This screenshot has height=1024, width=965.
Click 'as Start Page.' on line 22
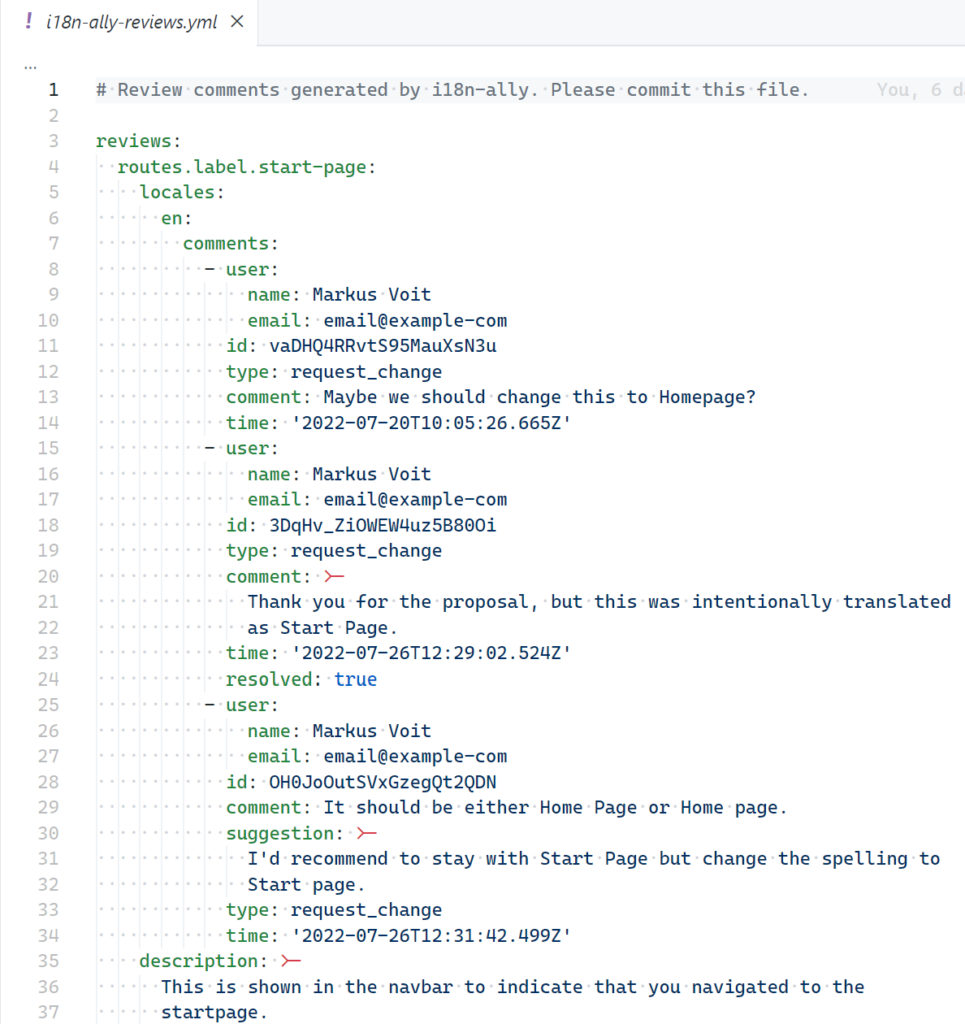323,628
